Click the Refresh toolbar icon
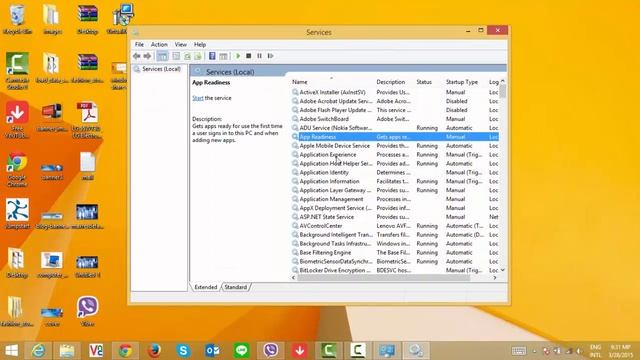The height and width of the screenshot is (360, 640). pyautogui.click(x=187, y=56)
